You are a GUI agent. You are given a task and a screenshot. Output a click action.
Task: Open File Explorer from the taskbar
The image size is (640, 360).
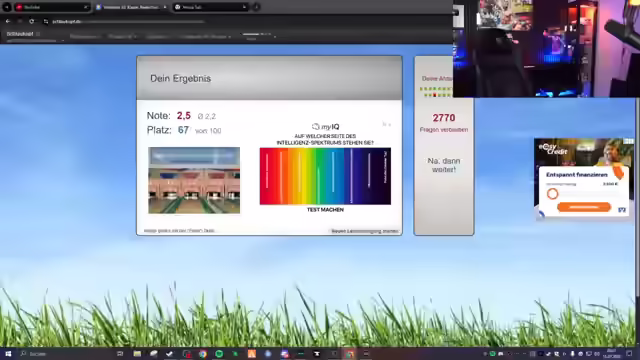(x=137, y=353)
